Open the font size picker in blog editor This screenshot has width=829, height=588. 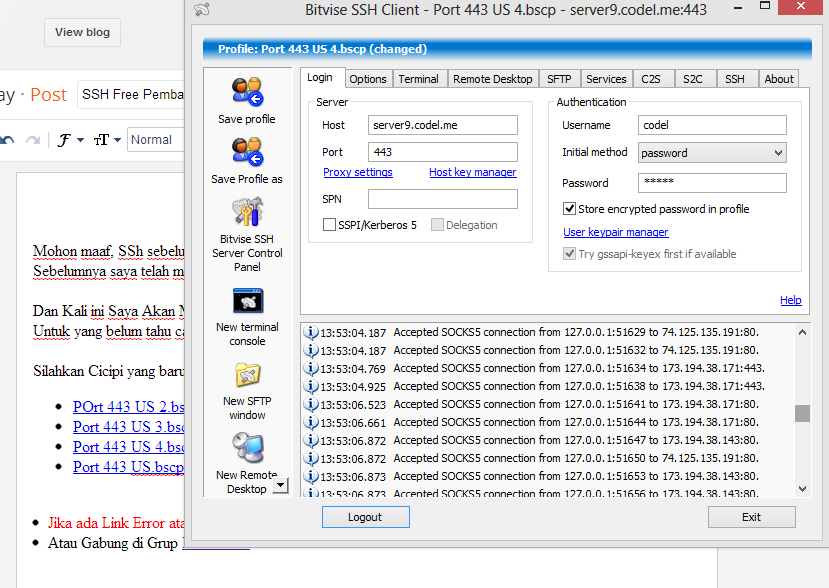107,140
